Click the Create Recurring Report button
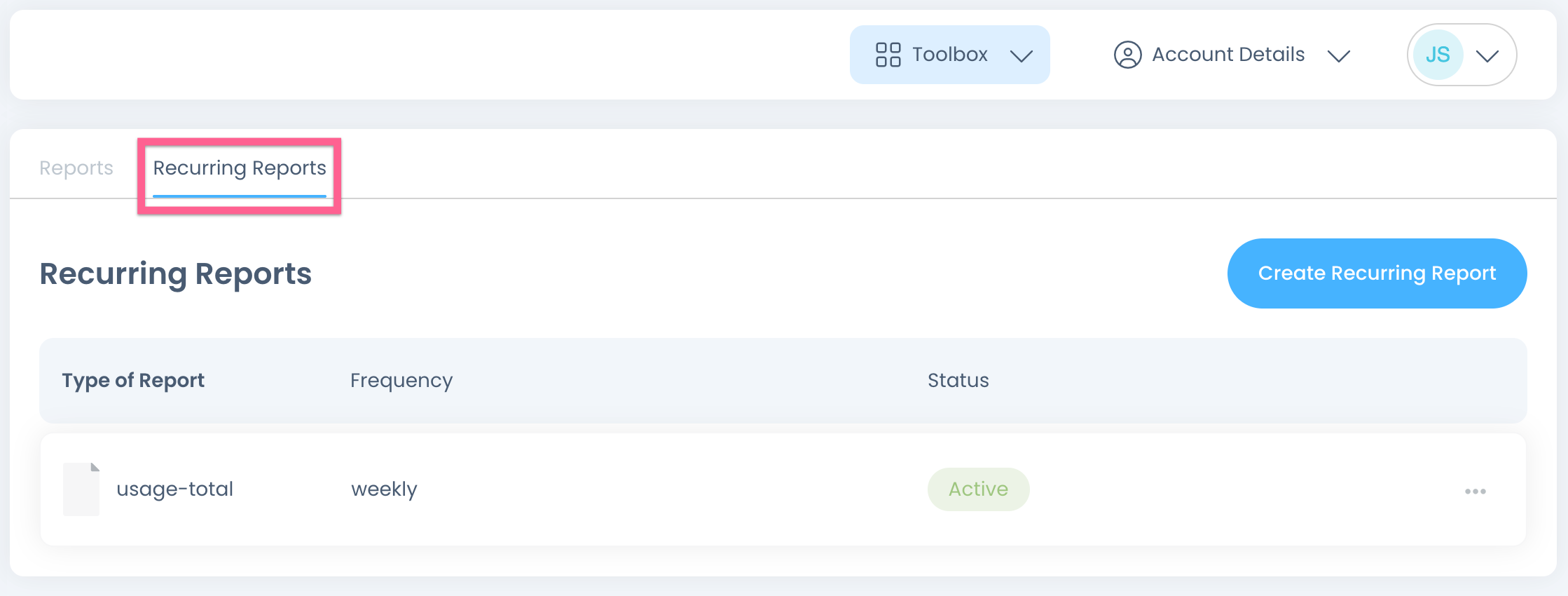 [1377, 273]
